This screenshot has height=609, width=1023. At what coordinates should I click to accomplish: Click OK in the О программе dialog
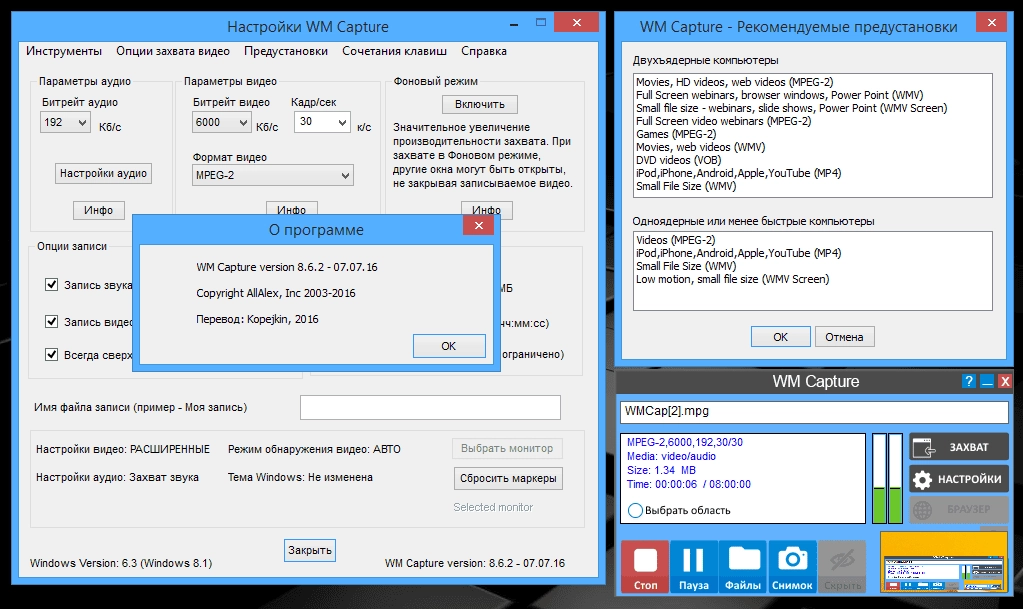click(449, 346)
